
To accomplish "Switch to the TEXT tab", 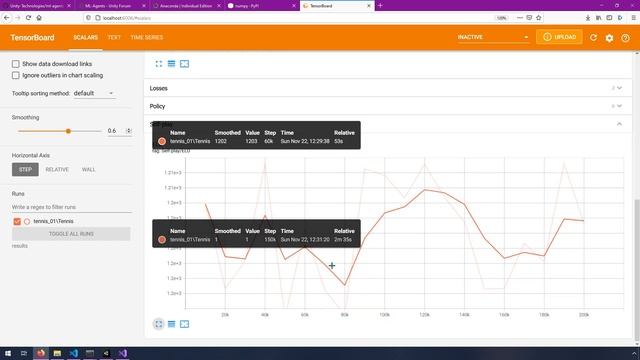I will 114,38.
